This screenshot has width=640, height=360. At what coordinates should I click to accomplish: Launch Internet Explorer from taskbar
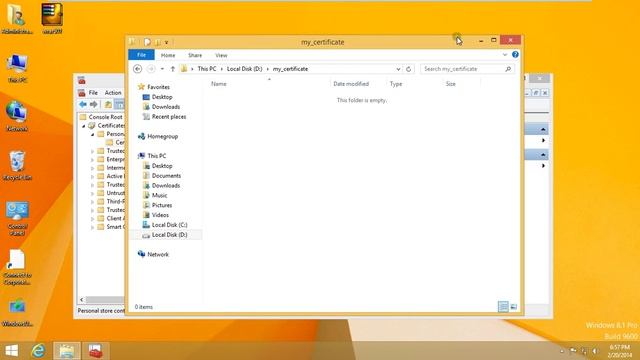39,351
